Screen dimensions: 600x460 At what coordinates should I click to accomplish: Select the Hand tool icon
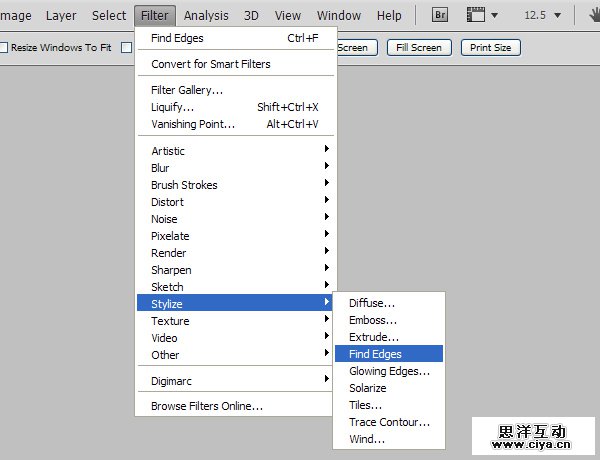tap(592, 15)
